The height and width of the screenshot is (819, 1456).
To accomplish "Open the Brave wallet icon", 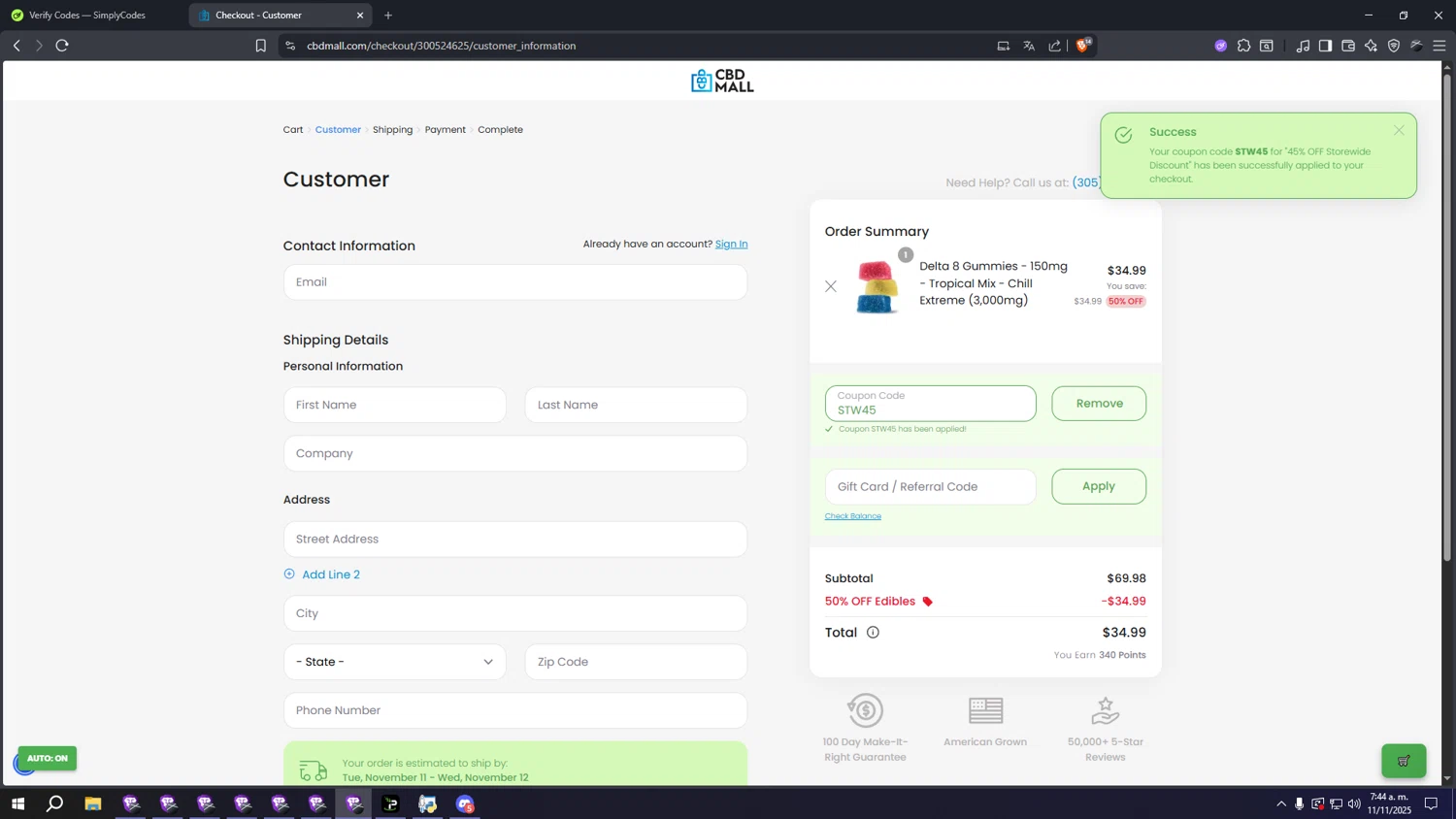I will pos(1348,46).
